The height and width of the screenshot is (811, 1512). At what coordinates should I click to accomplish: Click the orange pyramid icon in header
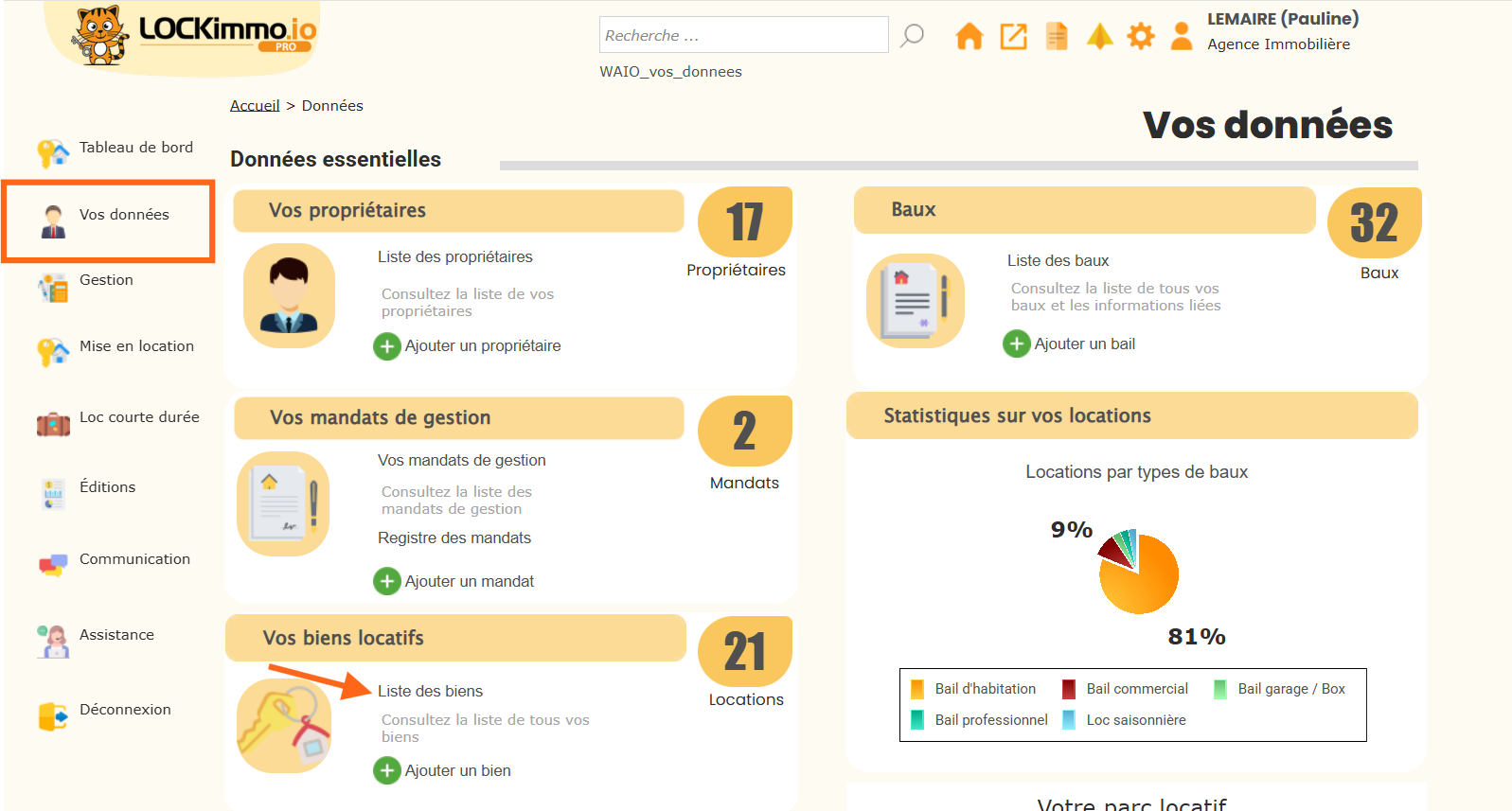[1099, 37]
